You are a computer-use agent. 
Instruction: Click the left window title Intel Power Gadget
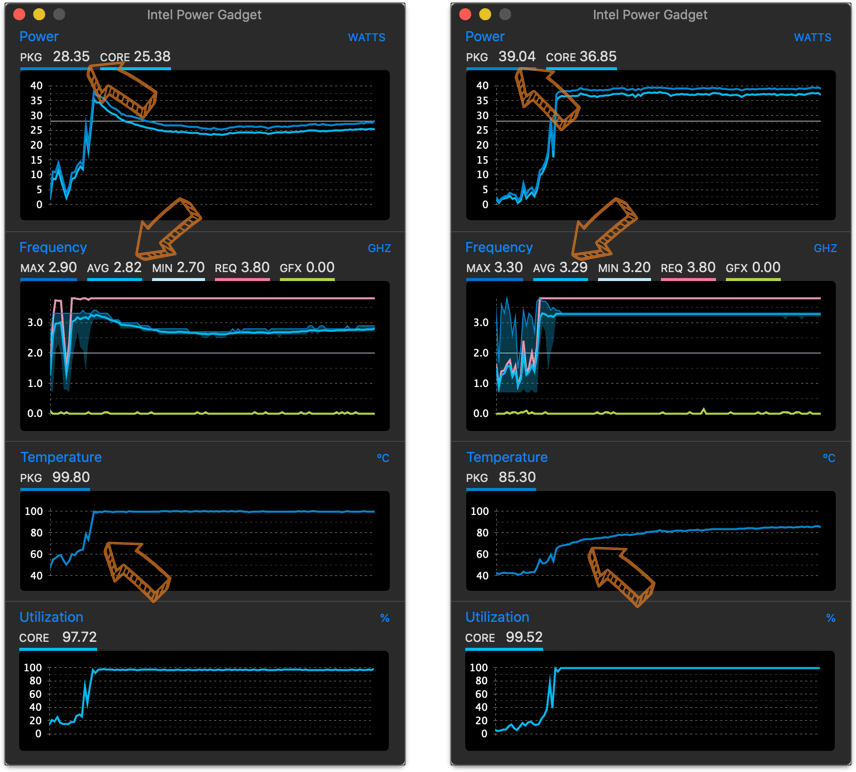204,15
